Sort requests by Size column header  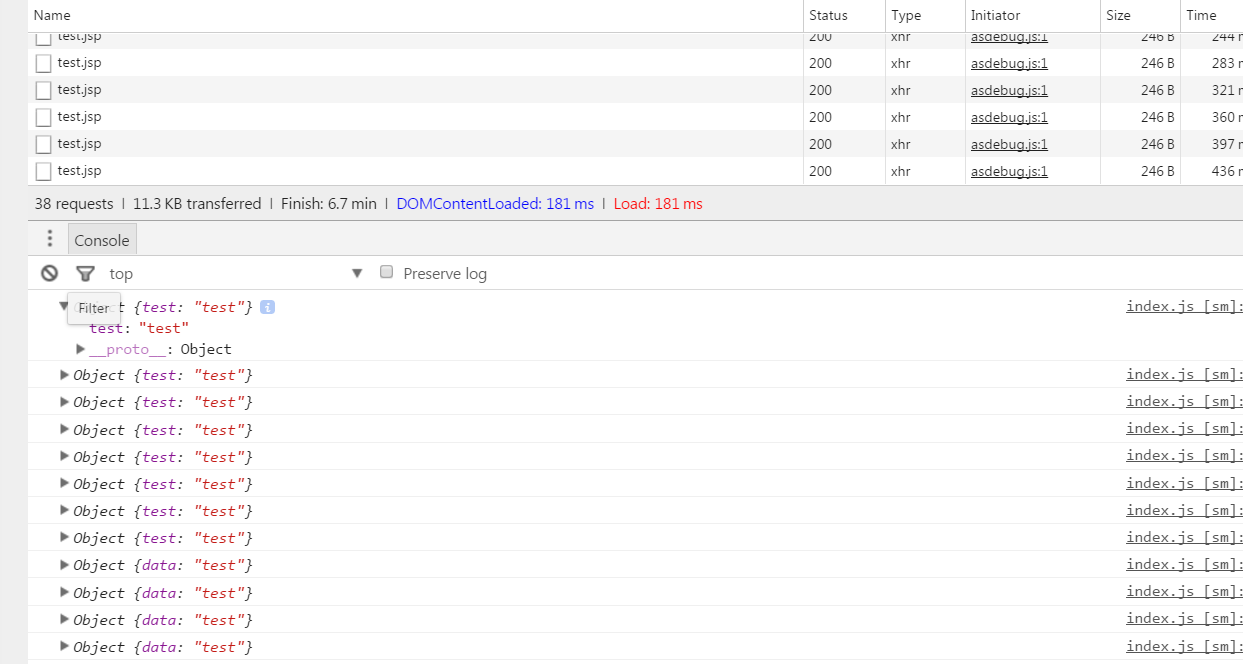[x=1118, y=15]
